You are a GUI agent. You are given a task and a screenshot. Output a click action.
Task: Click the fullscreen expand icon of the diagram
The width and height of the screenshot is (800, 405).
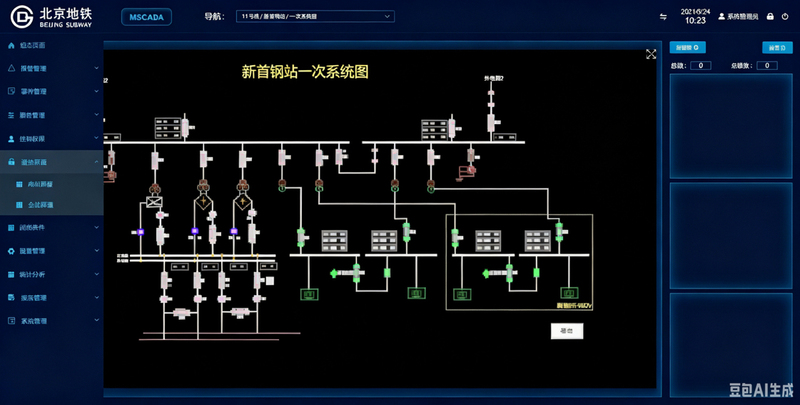tap(651, 54)
